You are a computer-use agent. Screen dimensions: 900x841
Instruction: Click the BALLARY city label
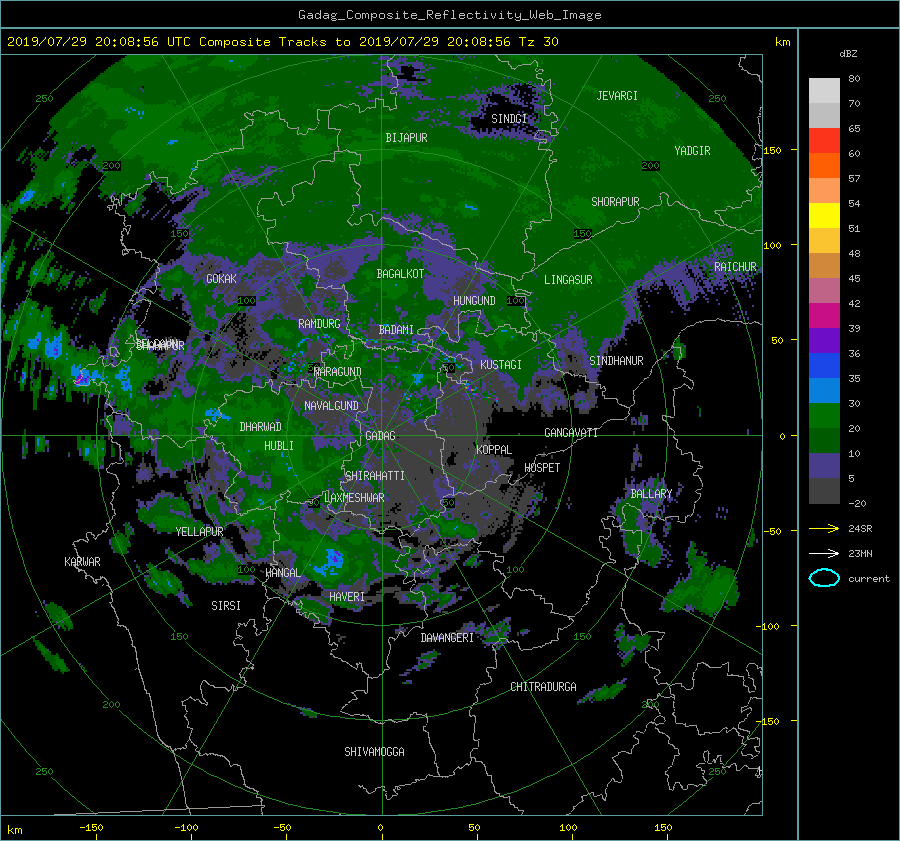pyautogui.click(x=651, y=494)
